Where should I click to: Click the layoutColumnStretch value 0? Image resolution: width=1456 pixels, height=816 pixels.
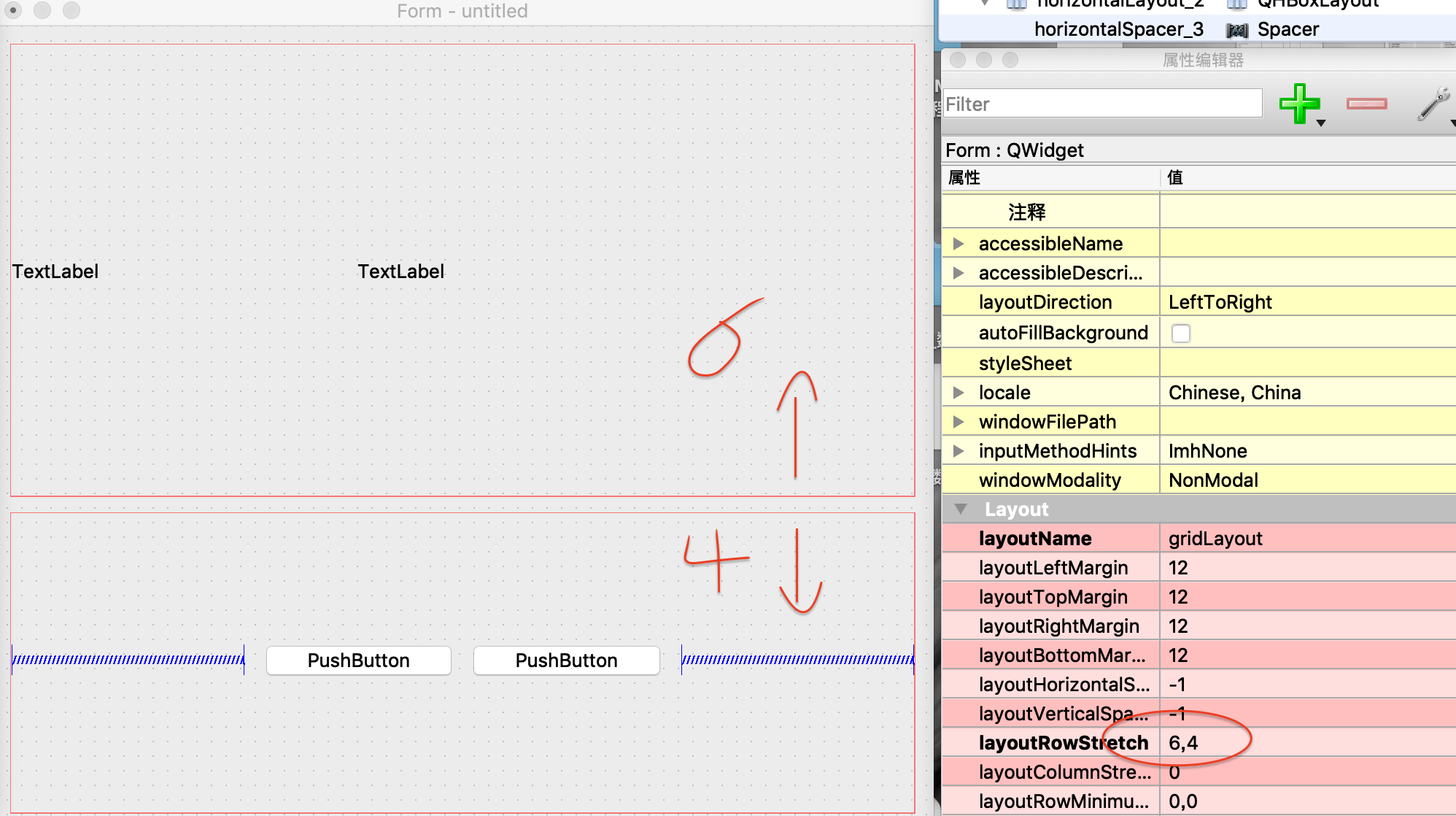(x=1174, y=772)
